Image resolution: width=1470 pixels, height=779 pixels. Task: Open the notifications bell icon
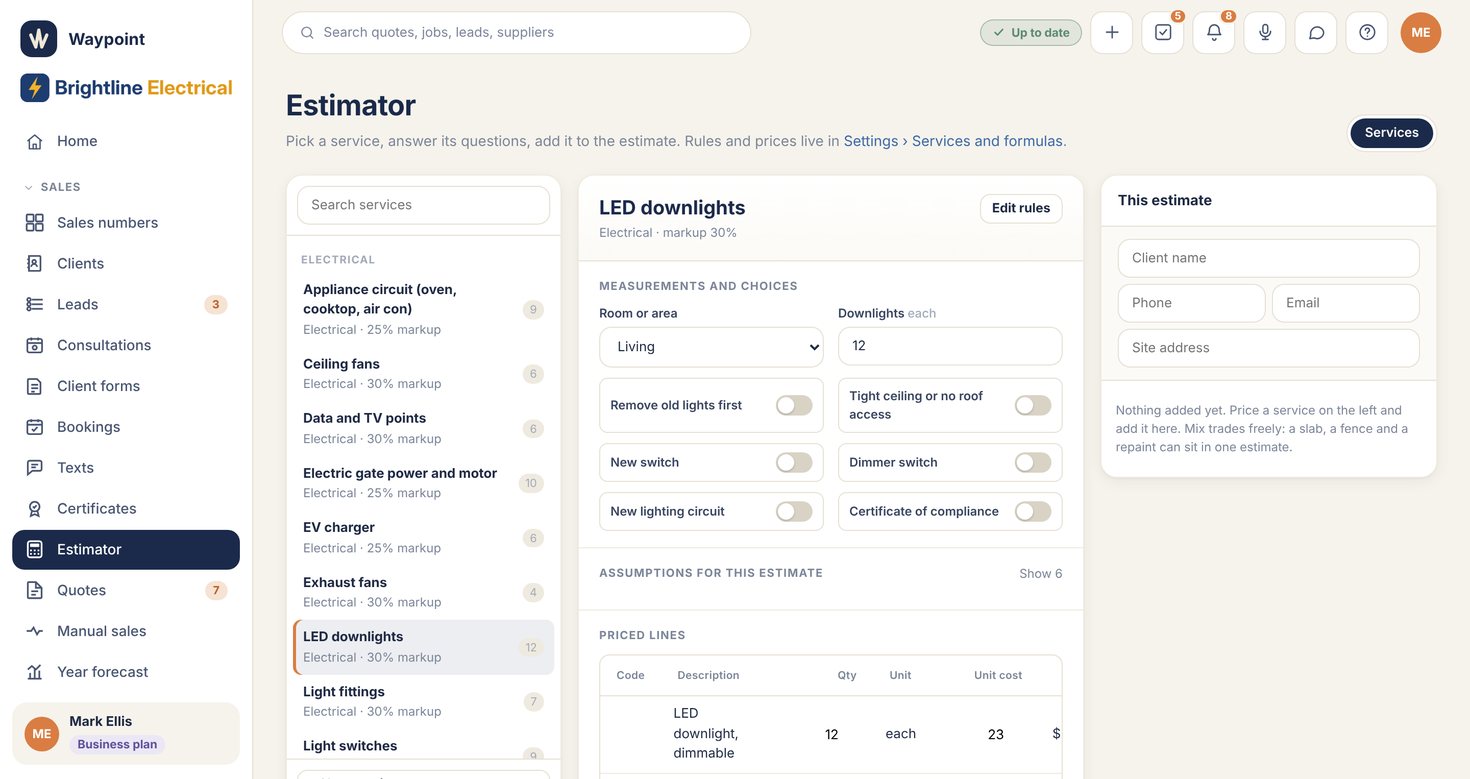click(1214, 32)
